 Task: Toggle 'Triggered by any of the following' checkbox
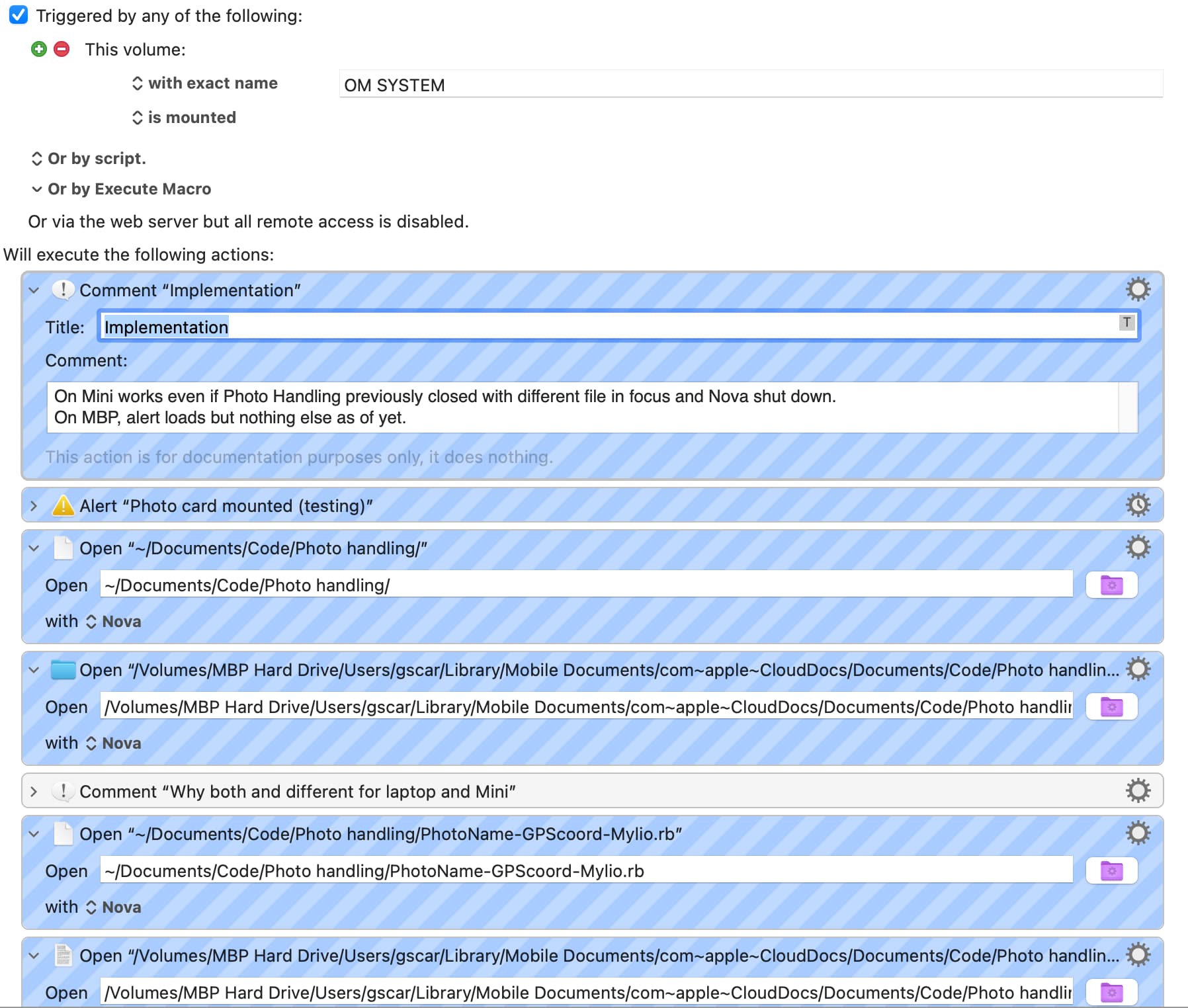tap(19, 15)
